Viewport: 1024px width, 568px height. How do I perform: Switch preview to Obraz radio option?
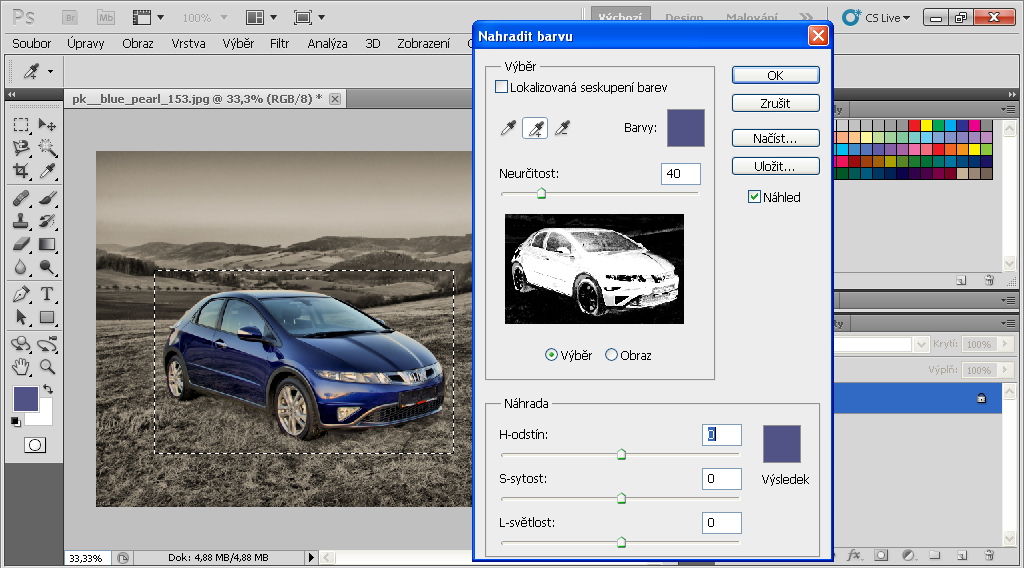click(612, 355)
